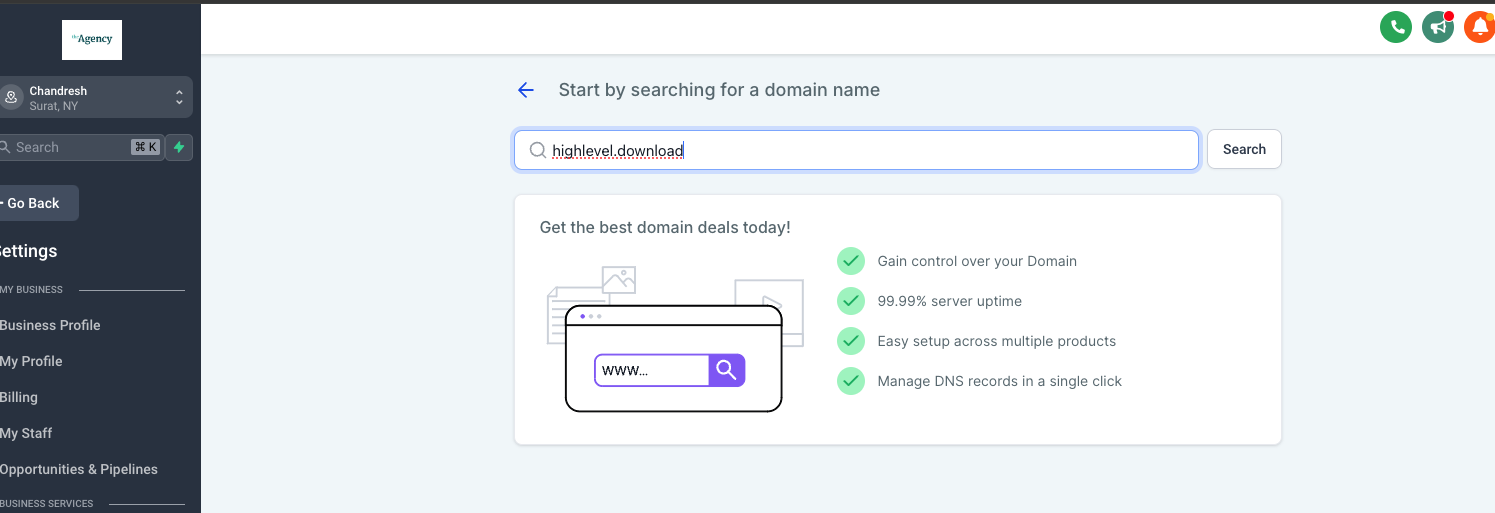Open My Staff settings

(26, 433)
